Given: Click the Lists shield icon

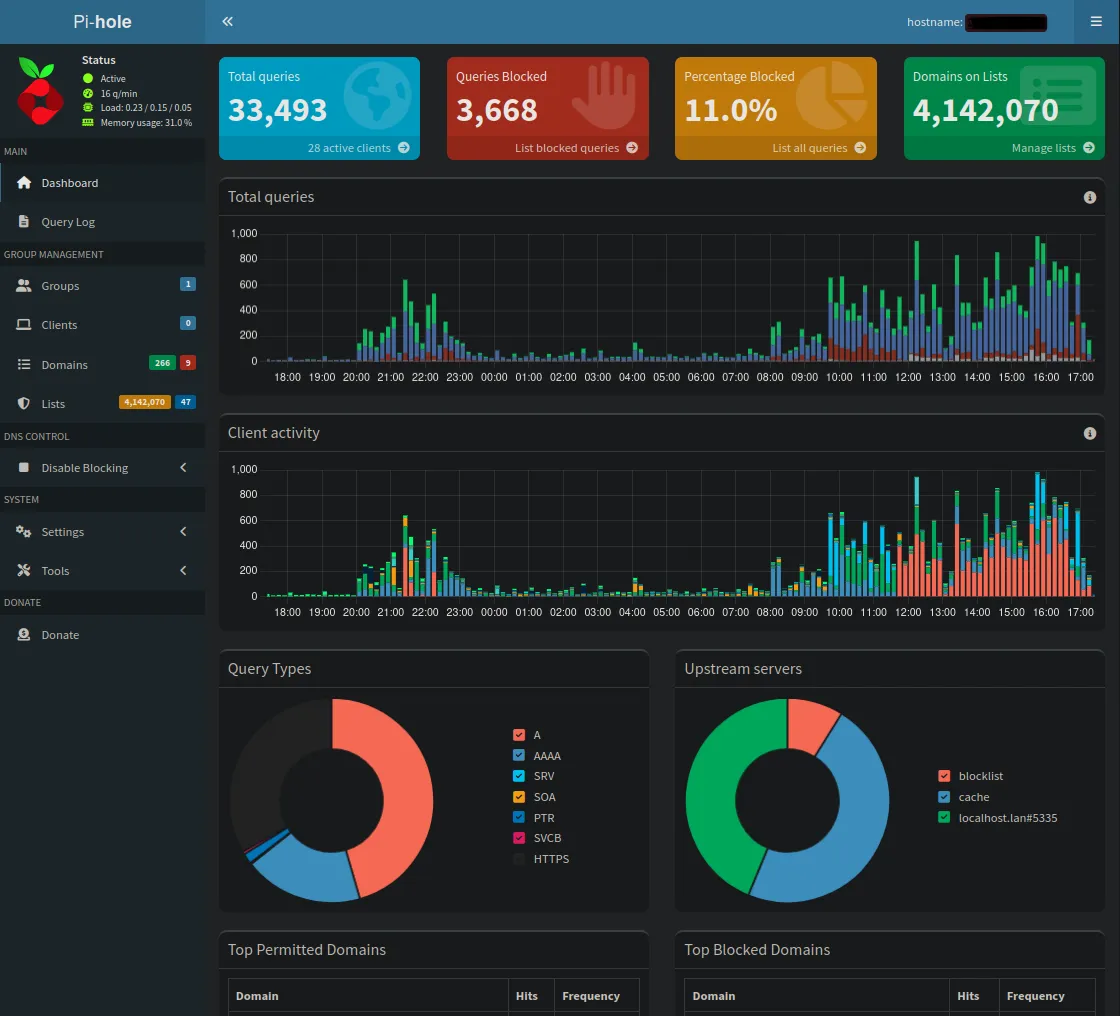Looking at the screenshot, I should [24, 404].
